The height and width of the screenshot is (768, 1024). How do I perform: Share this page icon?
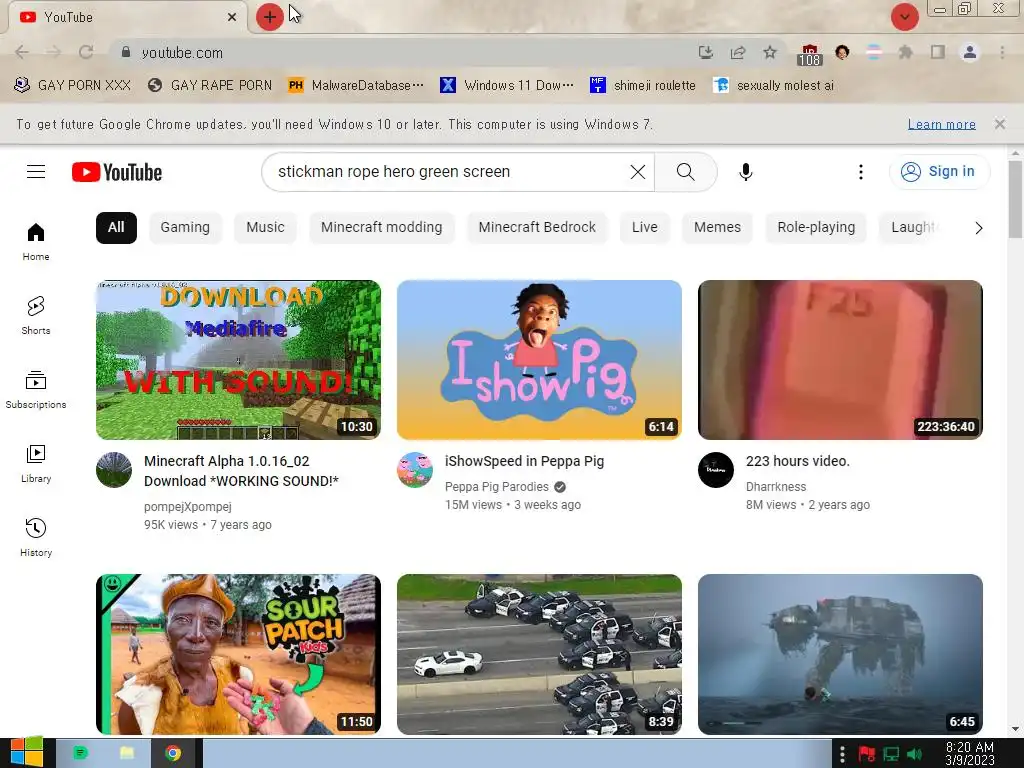[x=738, y=52]
